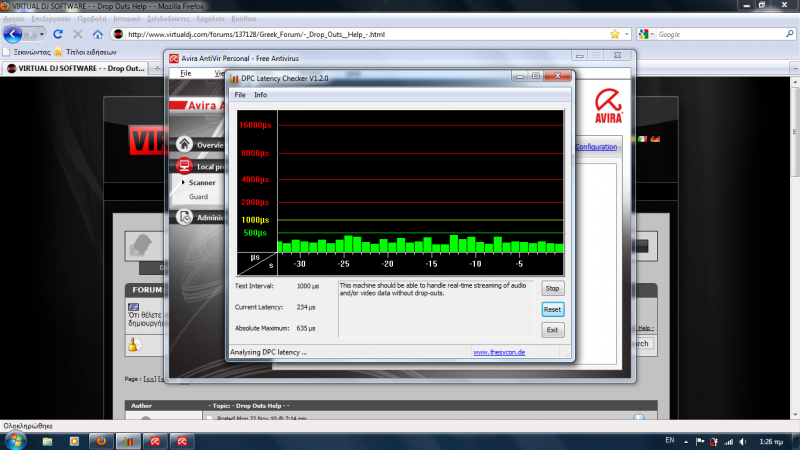Show hidden tray icons arrow
Image resolution: width=800 pixels, height=450 pixels.
coord(686,441)
